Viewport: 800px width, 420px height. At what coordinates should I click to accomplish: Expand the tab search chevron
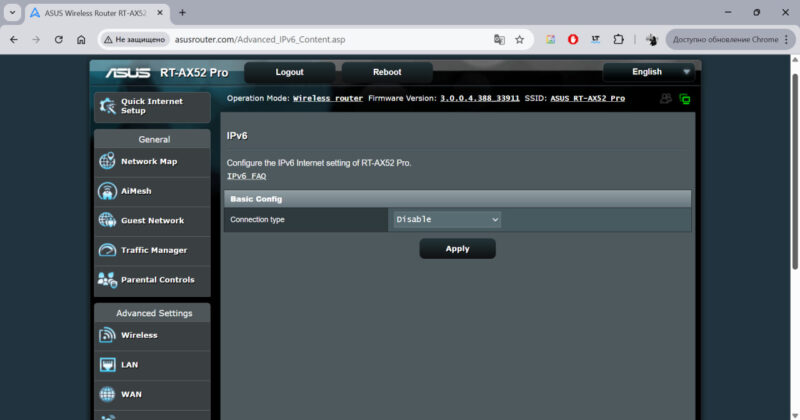[x=12, y=13]
